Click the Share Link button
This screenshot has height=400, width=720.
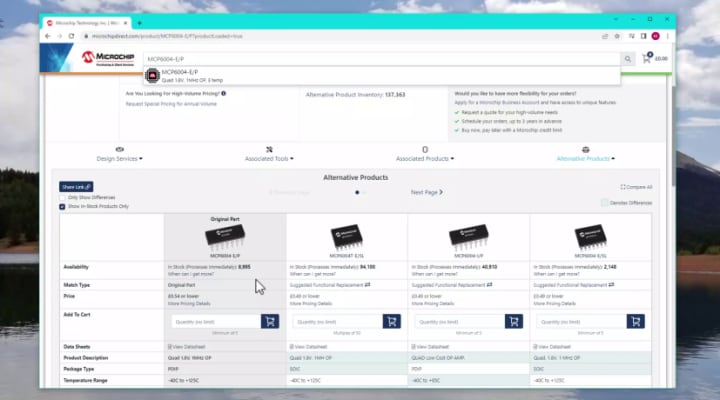[76, 187]
